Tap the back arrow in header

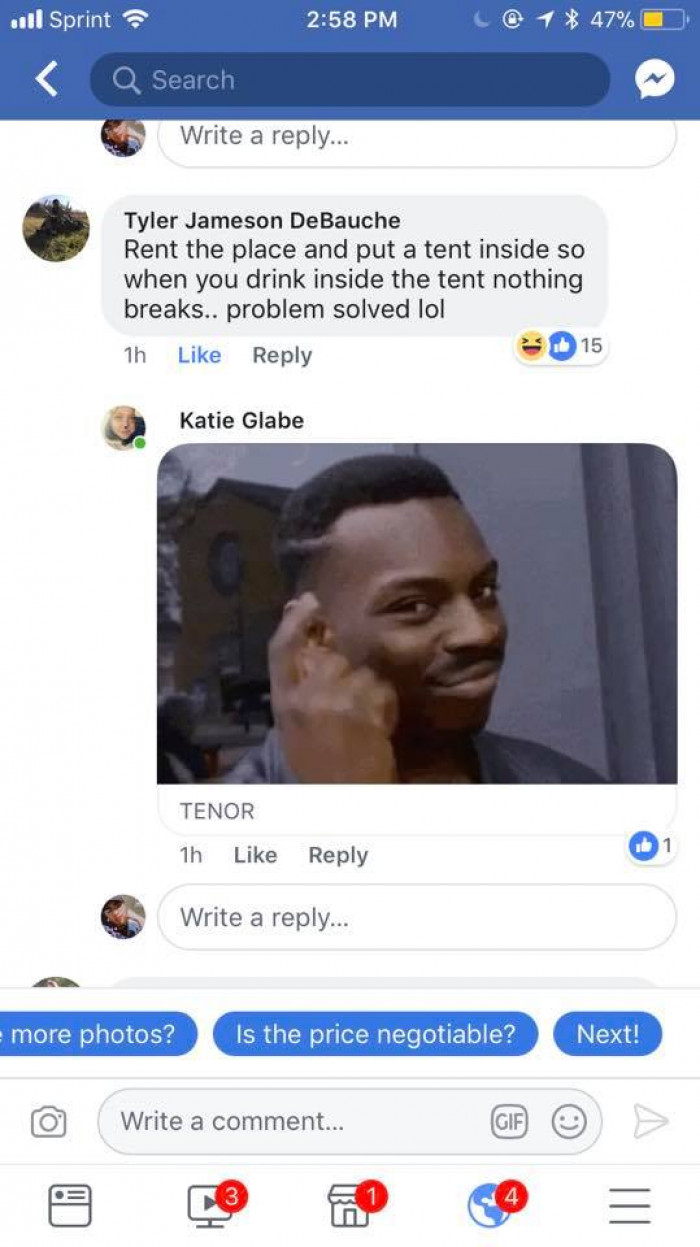pyautogui.click(x=47, y=79)
